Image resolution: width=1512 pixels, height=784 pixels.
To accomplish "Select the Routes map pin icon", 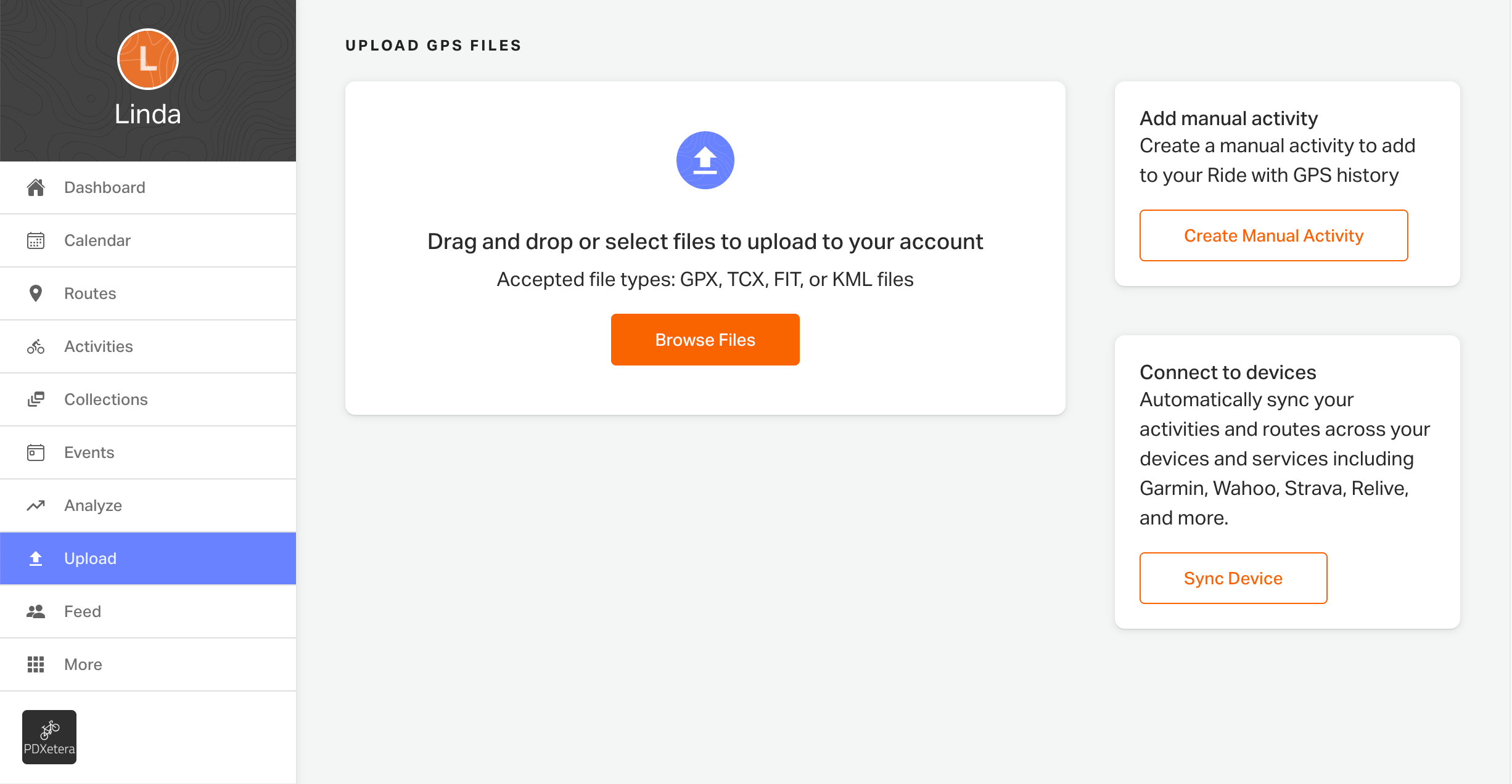I will (36, 293).
